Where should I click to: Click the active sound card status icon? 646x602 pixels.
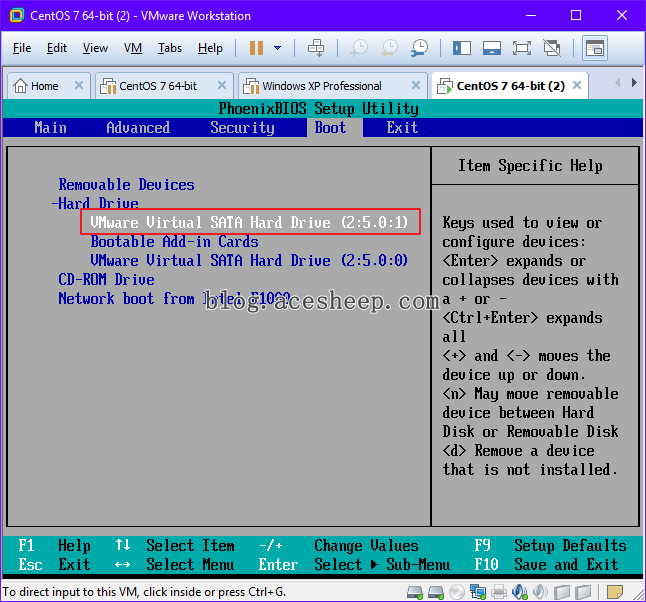point(520,593)
